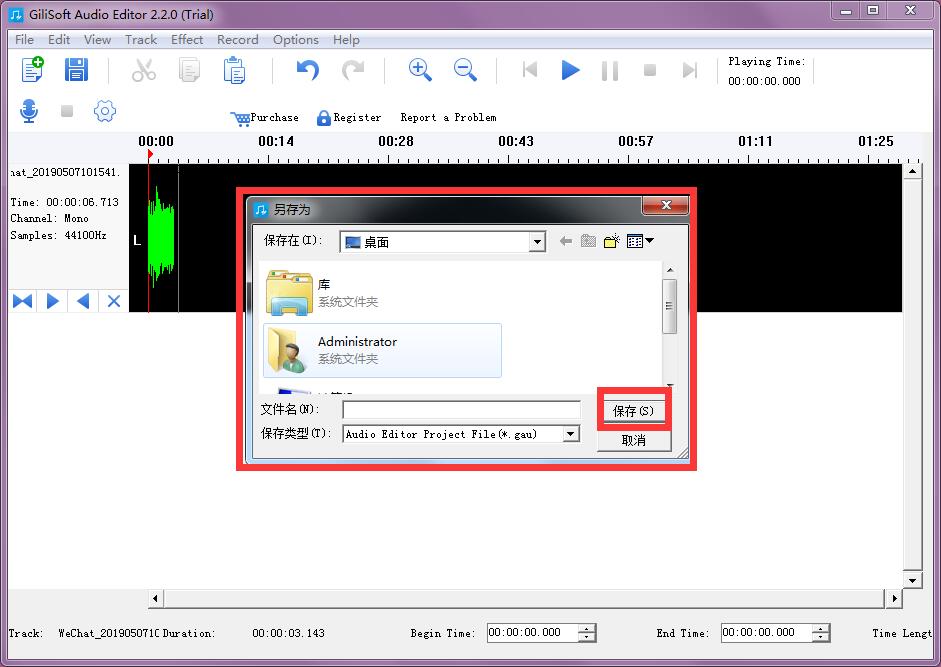Open settings with the gear icon

pos(105,111)
